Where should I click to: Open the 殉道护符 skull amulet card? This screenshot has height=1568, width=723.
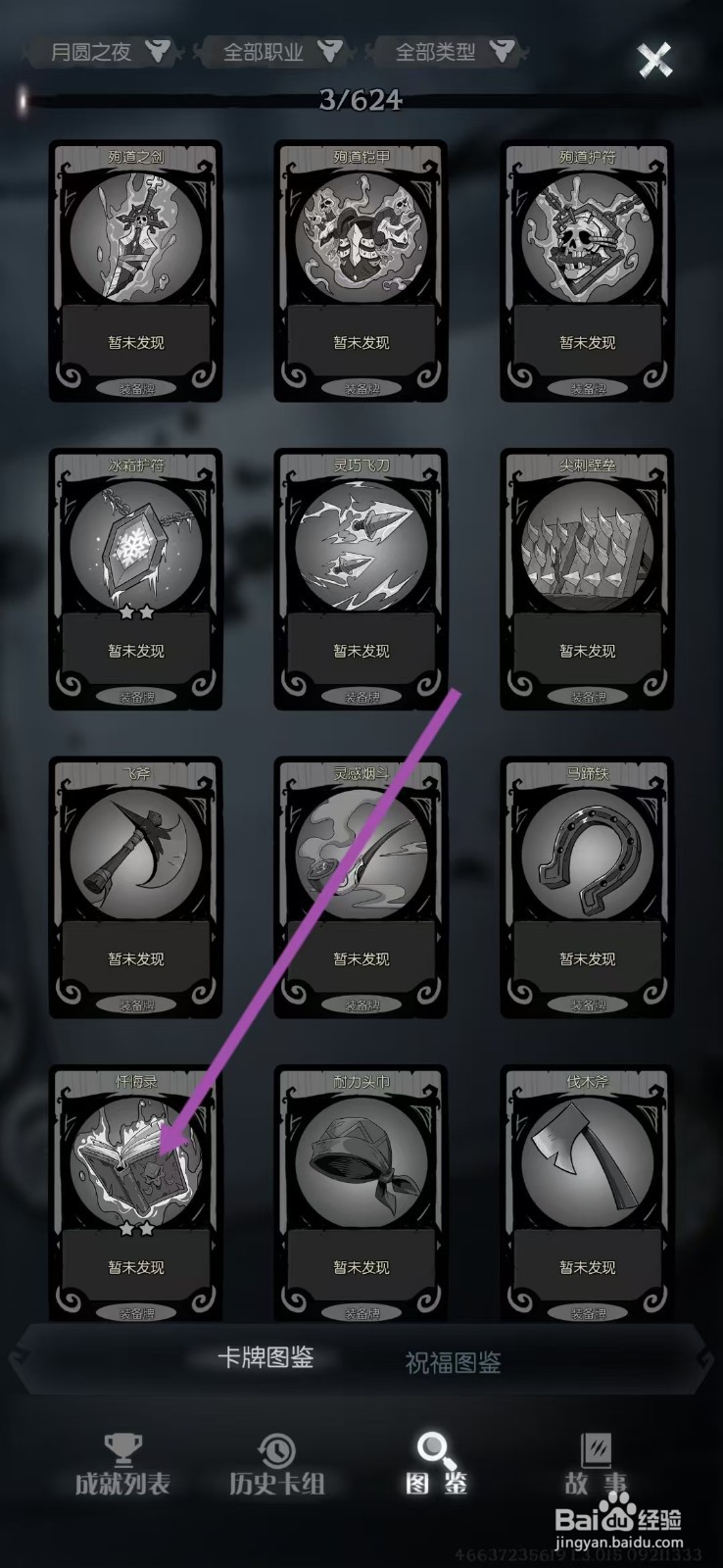588,270
